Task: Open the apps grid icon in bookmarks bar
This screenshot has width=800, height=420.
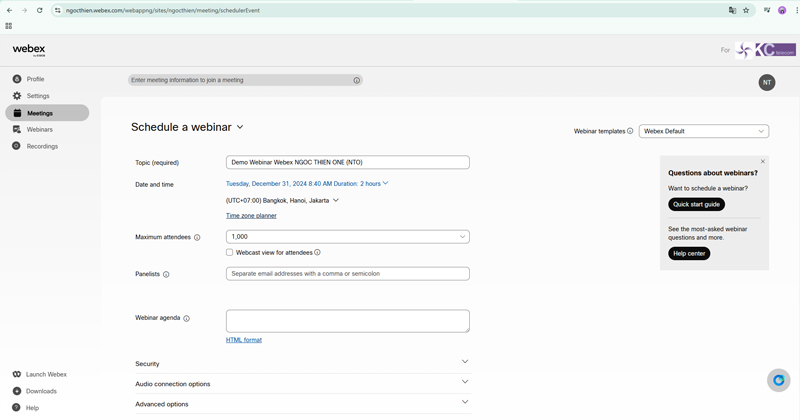Action: [9, 26]
